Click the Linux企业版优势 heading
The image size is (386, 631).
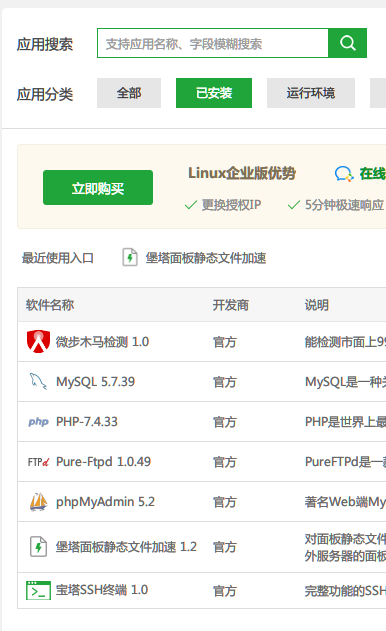pyautogui.click(x=242, y=173)
